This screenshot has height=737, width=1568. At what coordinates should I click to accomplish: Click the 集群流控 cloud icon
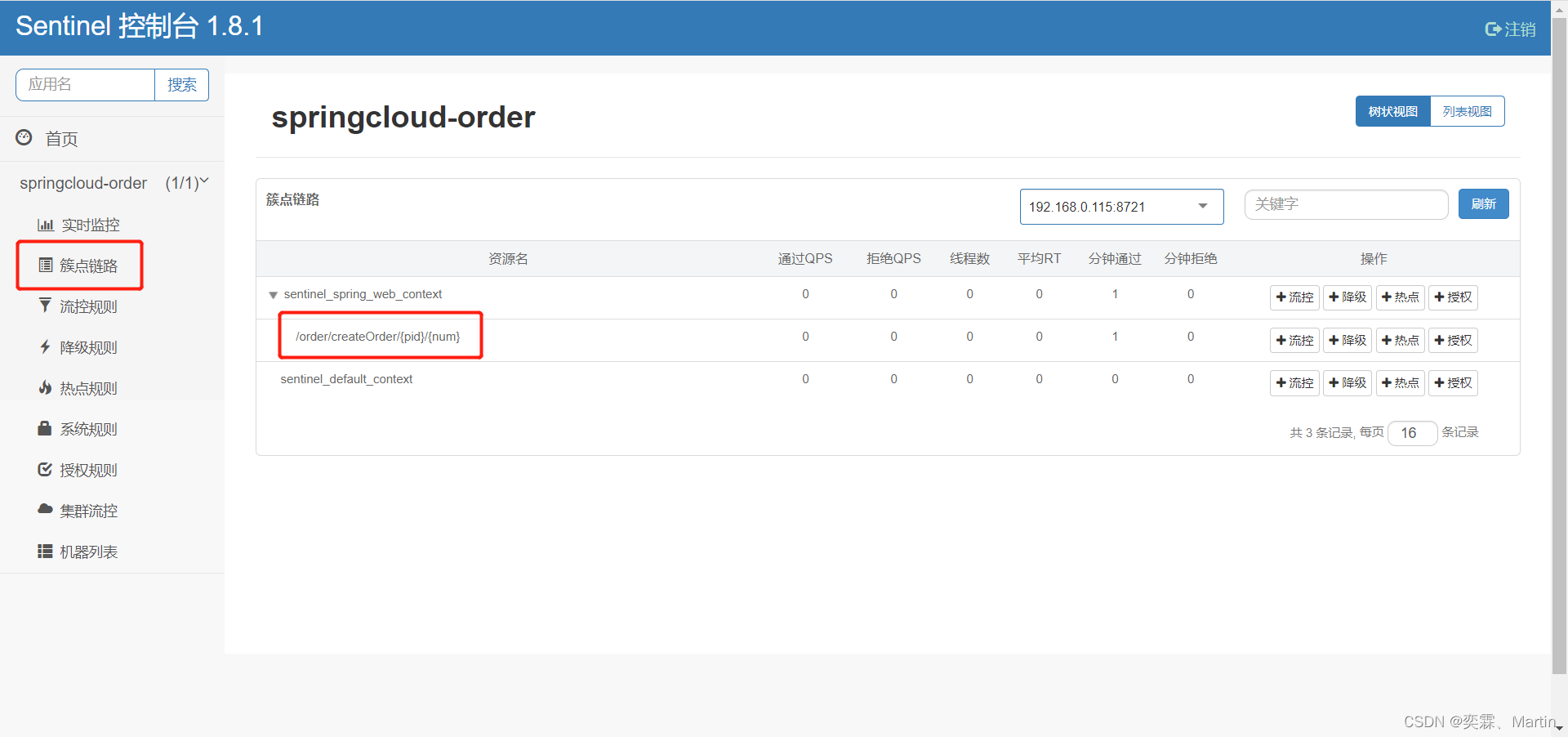[45, 509]
